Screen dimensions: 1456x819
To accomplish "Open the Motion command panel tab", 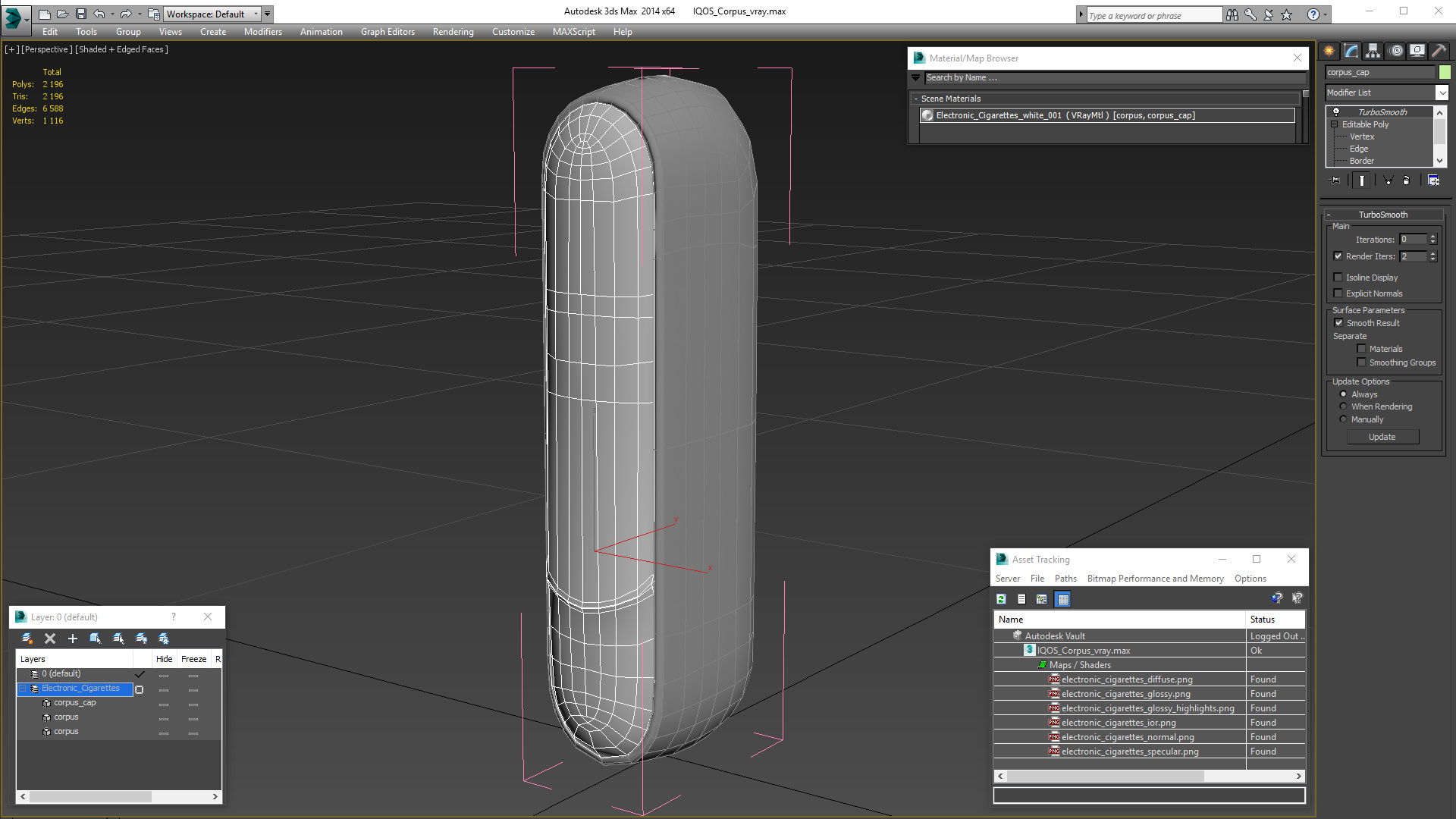I will click(1396, 51).
